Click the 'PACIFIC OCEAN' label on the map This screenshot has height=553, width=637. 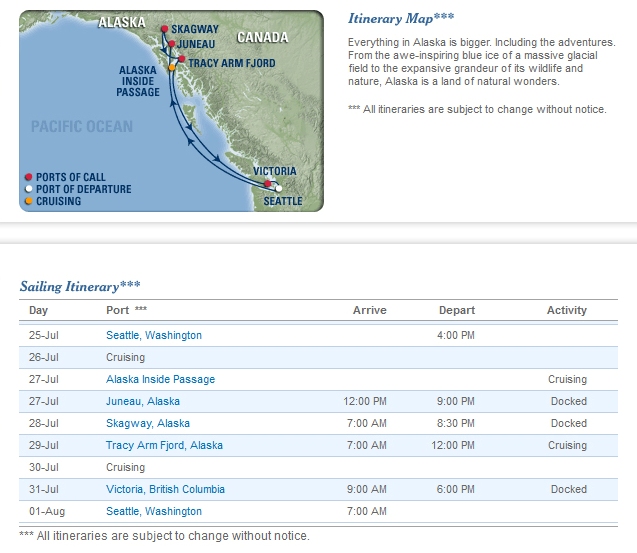[82, 126]
